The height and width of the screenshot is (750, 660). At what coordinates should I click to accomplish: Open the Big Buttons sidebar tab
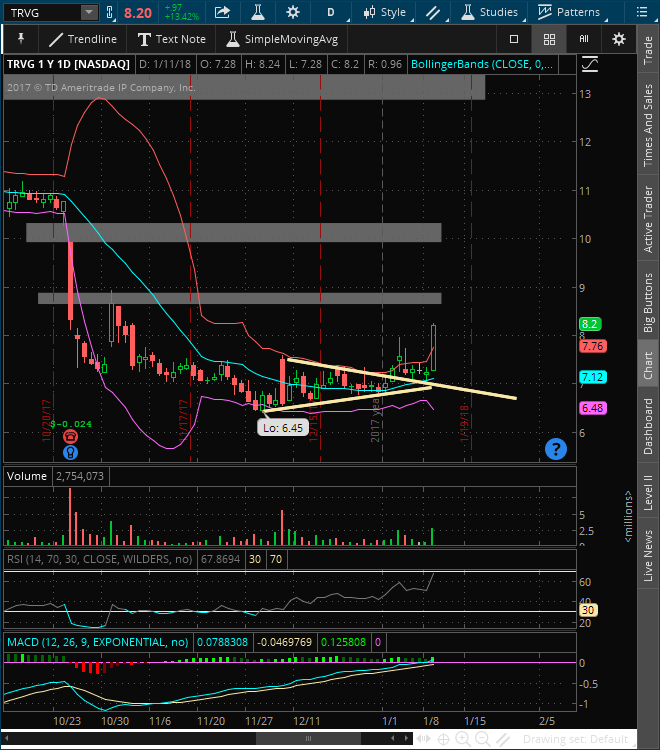point(648,302)
